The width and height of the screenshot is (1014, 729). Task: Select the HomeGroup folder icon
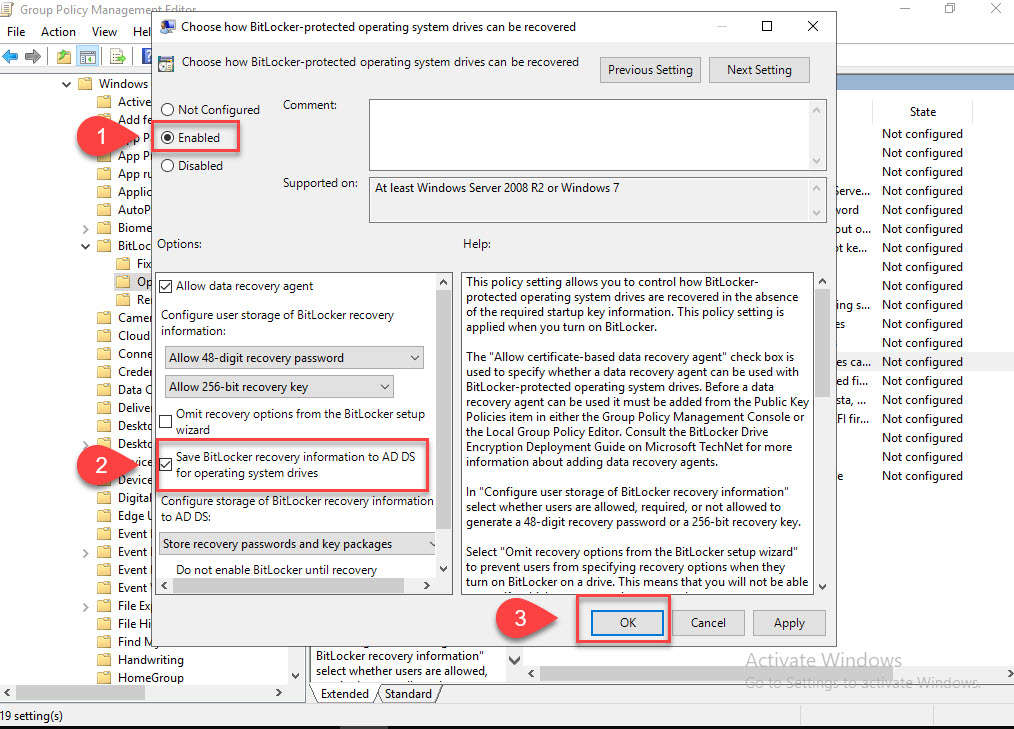[x=104, y=678]
